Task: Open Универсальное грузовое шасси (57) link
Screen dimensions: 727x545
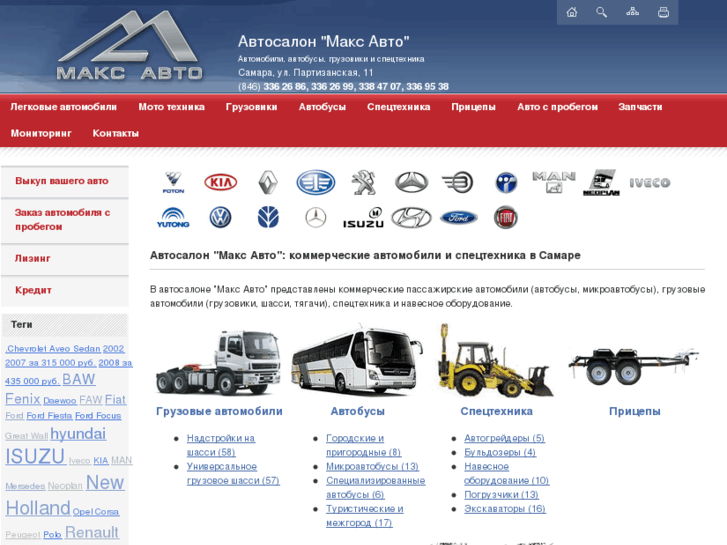Action: click(x=233, y=474)
